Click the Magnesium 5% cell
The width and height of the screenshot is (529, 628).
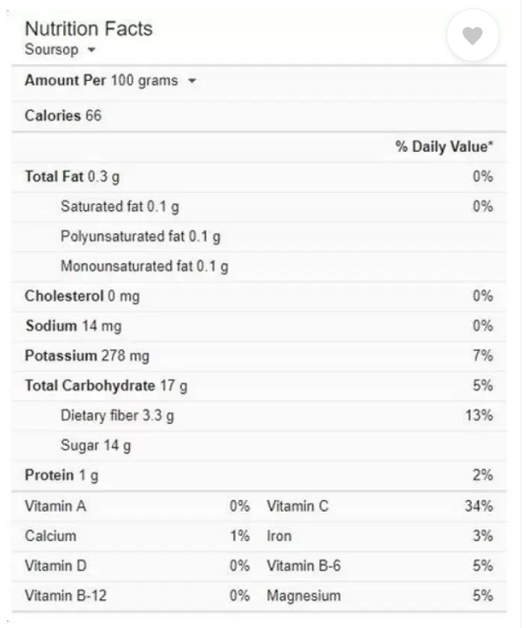click(x=380, y=596)
